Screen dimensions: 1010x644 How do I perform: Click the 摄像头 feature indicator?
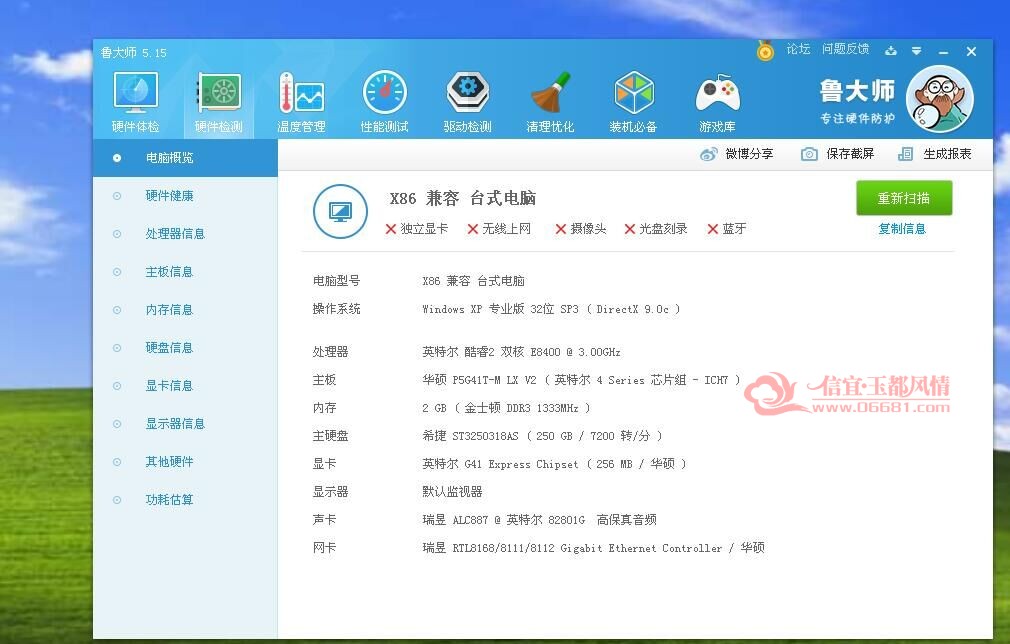pyautogui.click(x=581, y=229)
